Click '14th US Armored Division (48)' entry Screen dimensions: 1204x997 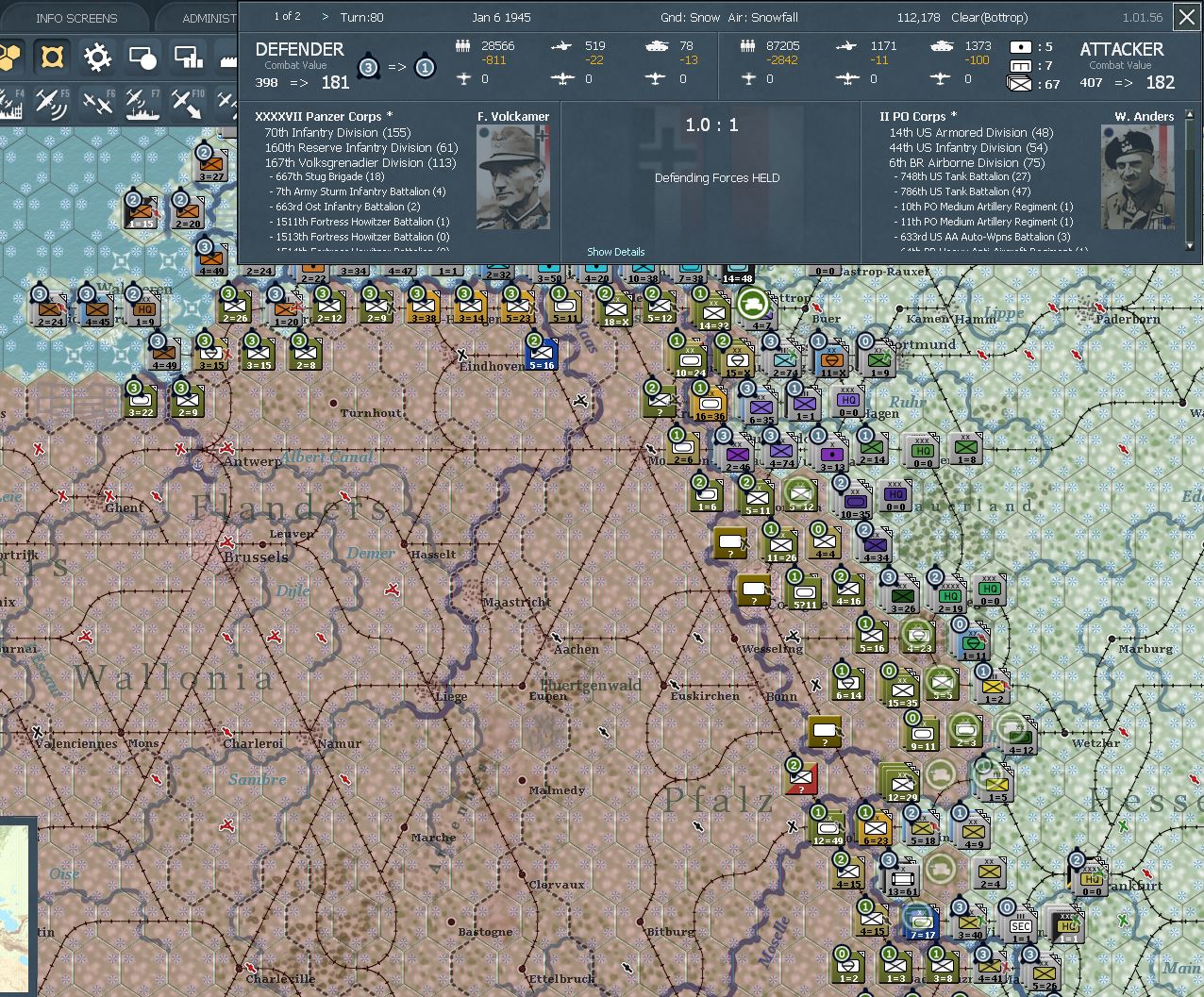click(x=971, y=133)
